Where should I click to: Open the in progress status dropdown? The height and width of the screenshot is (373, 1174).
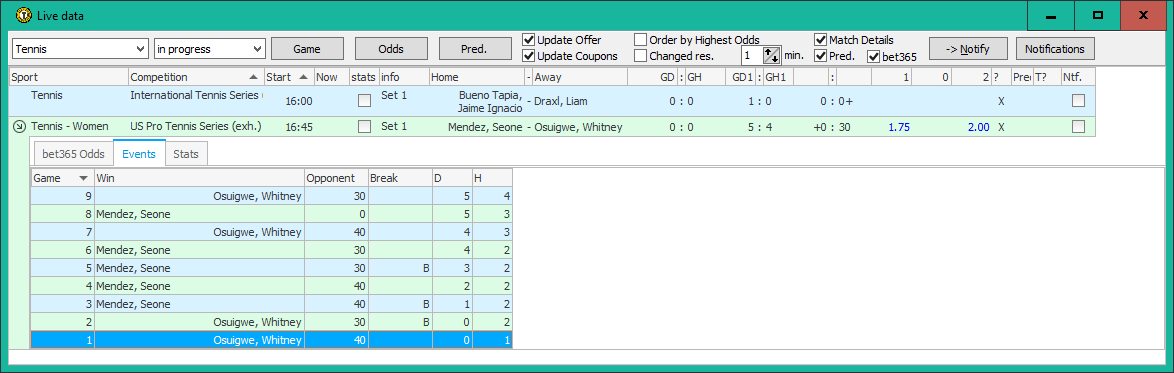(210, 49)
